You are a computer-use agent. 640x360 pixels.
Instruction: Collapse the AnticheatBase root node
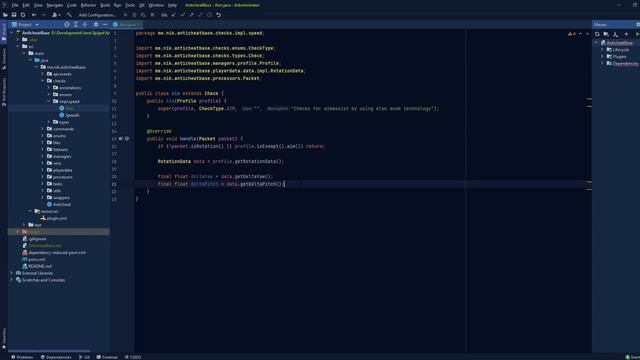(x=12, y=33)
